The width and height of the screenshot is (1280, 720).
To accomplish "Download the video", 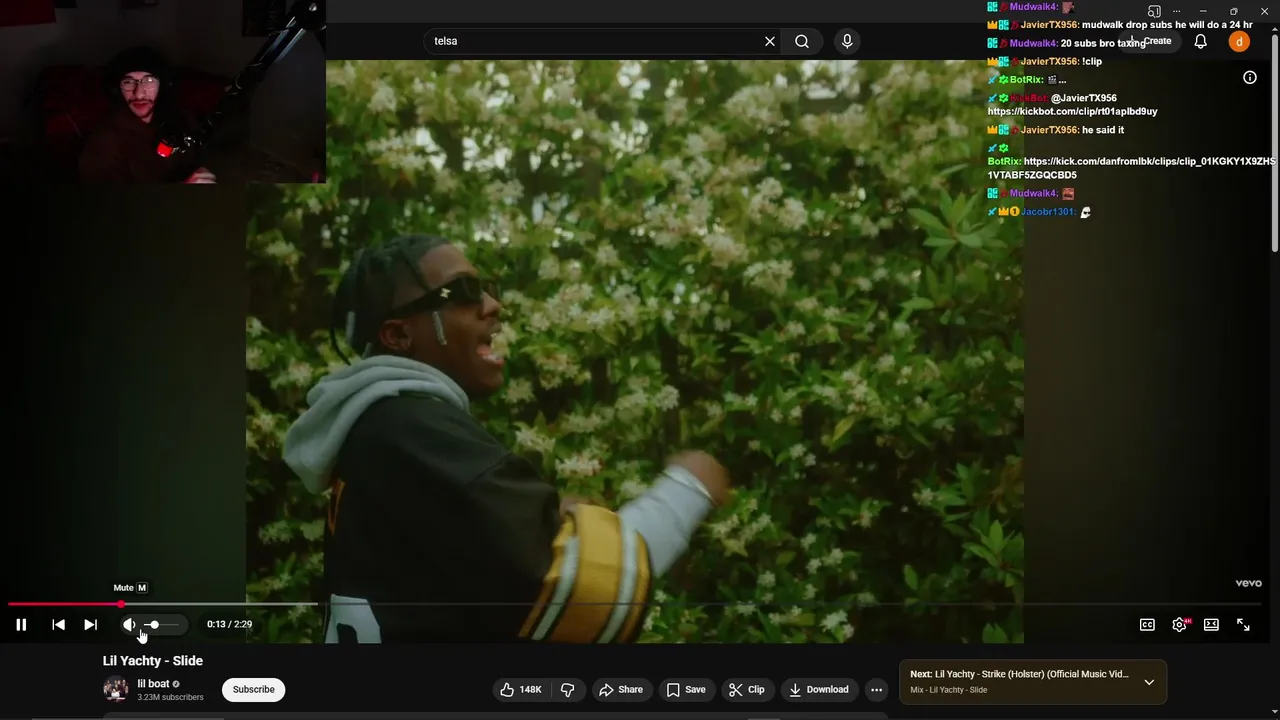I will click(x=819, y=689).
